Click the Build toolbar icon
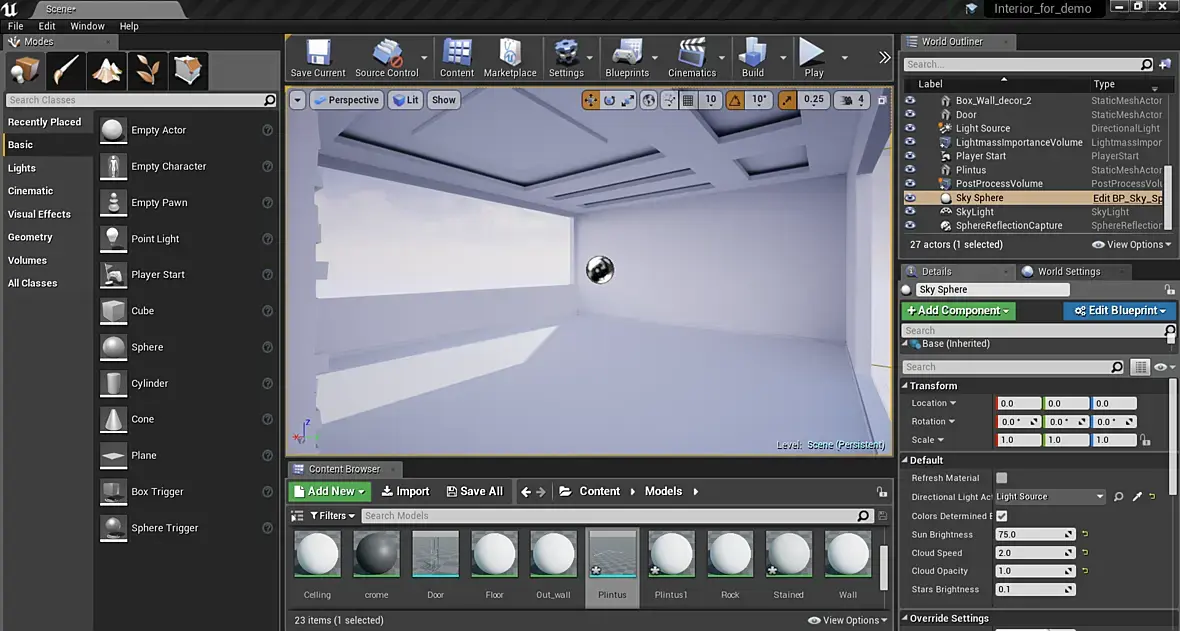The height and width of the screenshot is (631, 1180). point(753,59)
